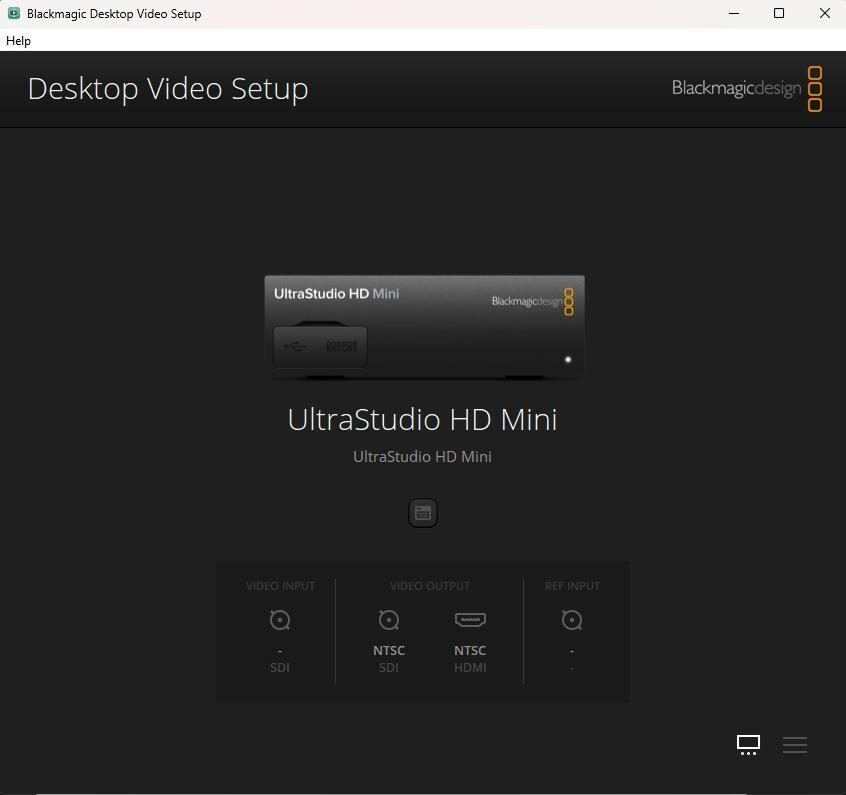Click the gray UltraStudio HD Mini subtitle

tap(422, 457)
